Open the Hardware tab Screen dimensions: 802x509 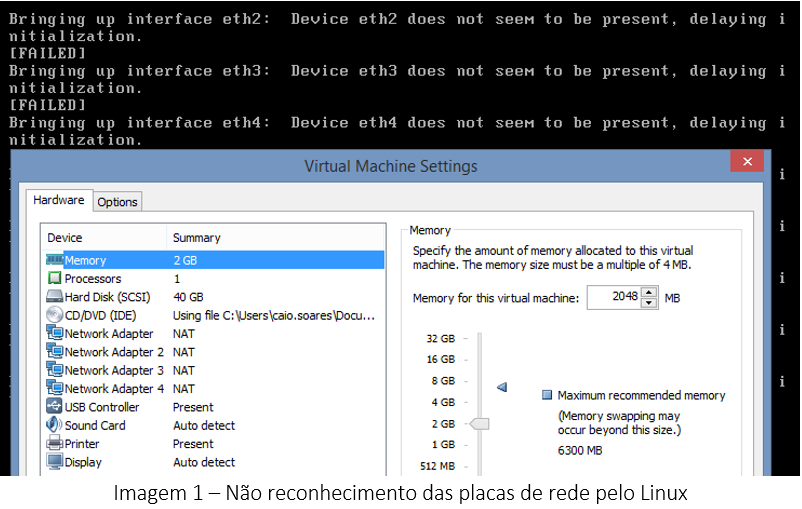point(59,200)
